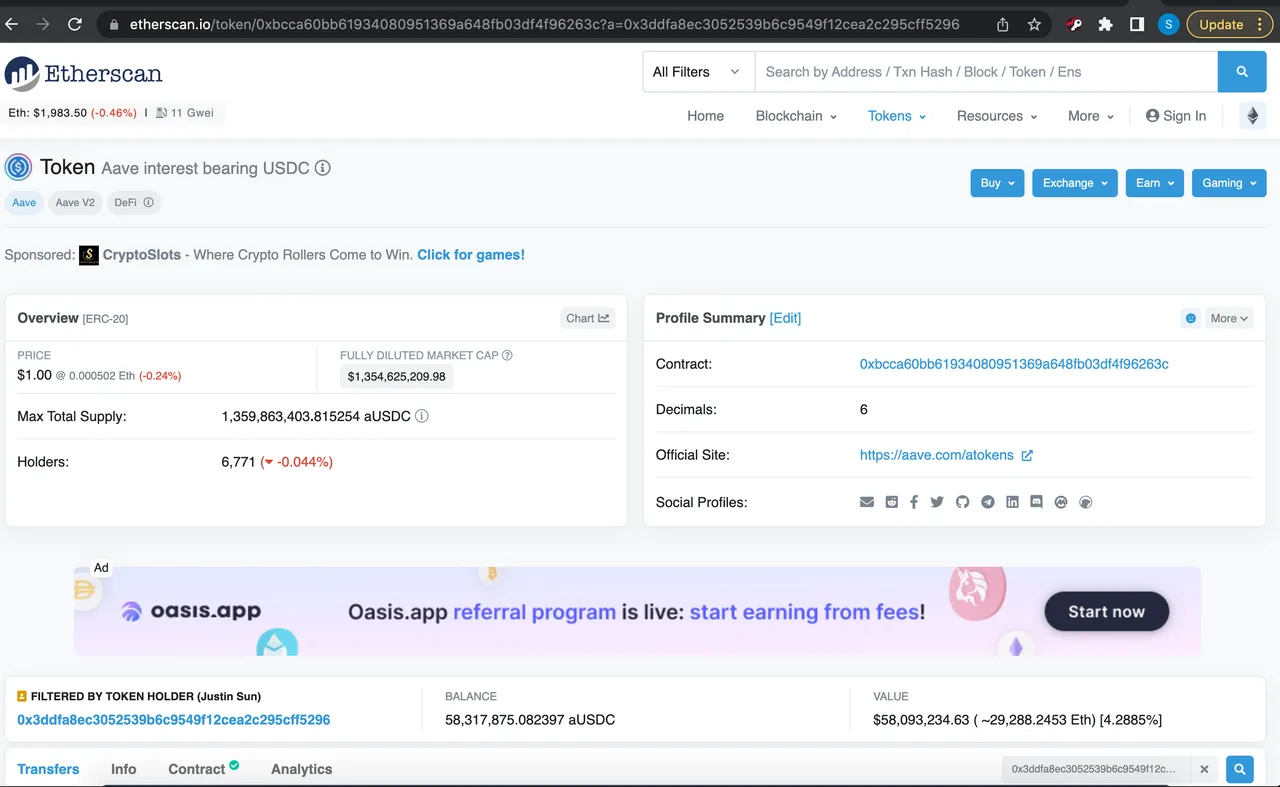
Task: Toggle the browser side panel icon
Action: (x=1137, y=24)
